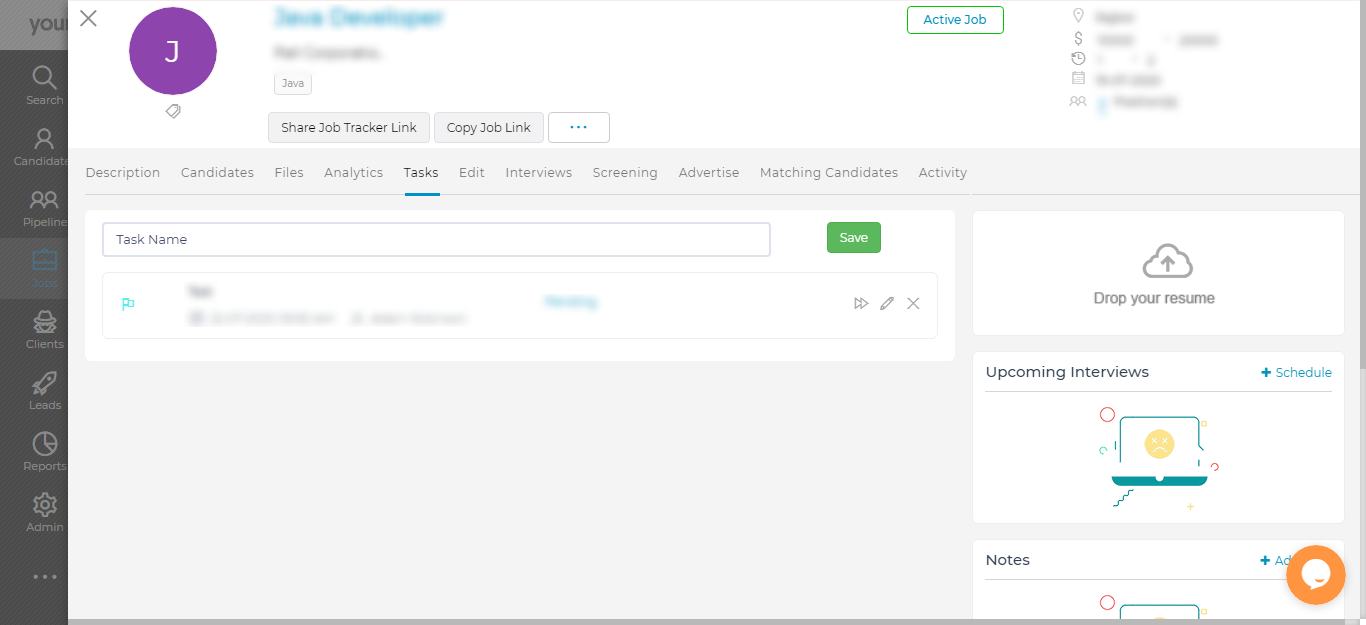Switch to the Interviews tab

pyautogui.click(x=538, y=172)
